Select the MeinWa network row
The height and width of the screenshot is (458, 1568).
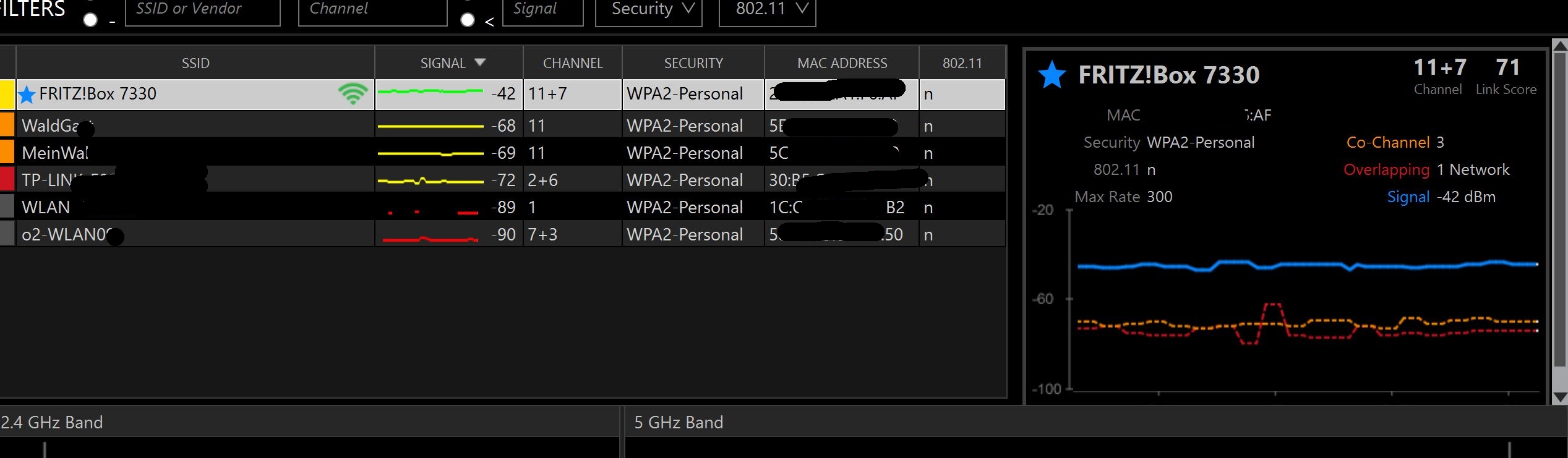(x=502, y=152)
